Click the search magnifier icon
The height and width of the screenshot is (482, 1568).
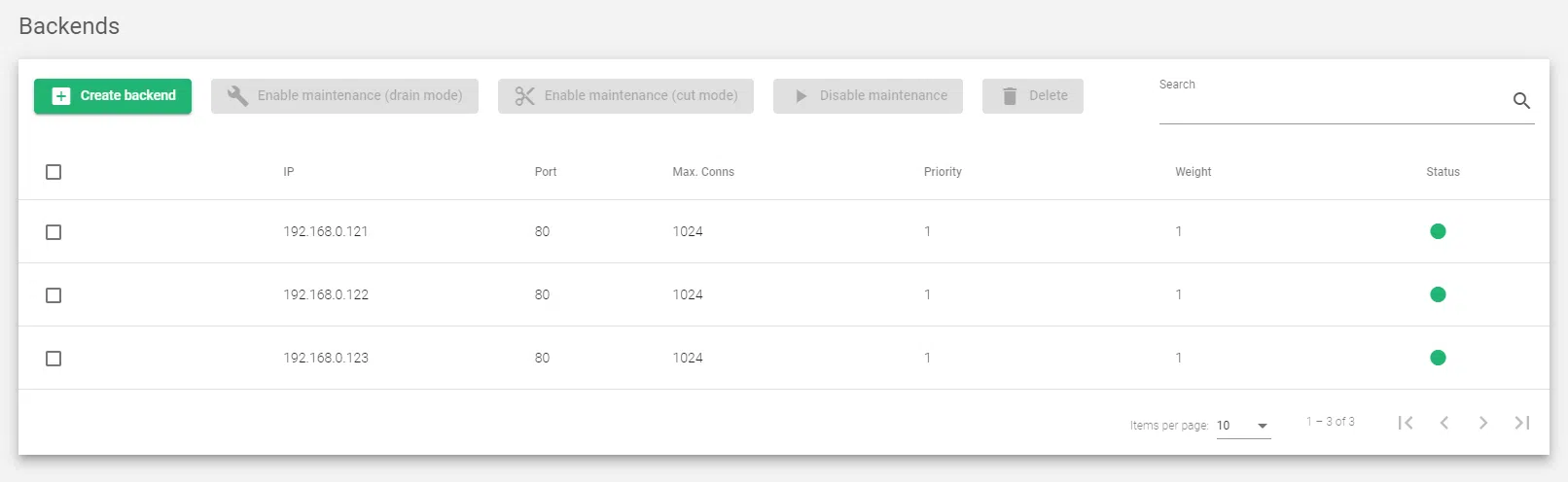(x=1521, y=101)
